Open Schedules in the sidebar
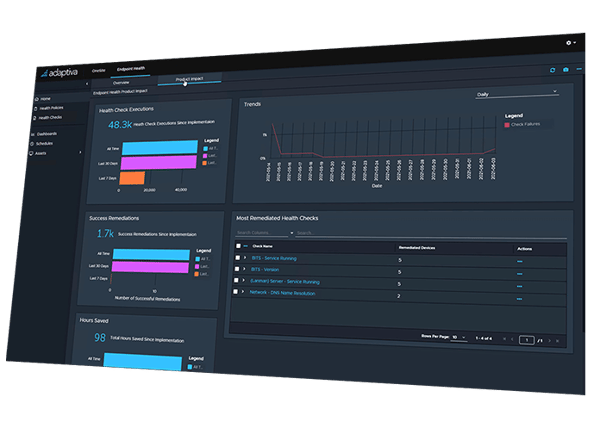The image size is (600, 428). 42,144
